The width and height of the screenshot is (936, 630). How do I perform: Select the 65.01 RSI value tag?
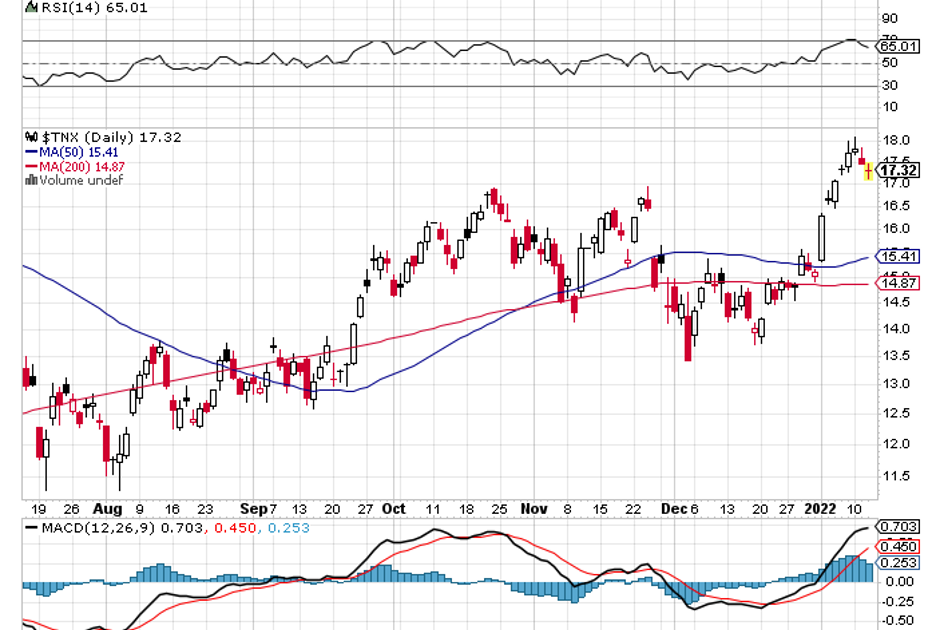pyautogui.click(x=897, y=46)
